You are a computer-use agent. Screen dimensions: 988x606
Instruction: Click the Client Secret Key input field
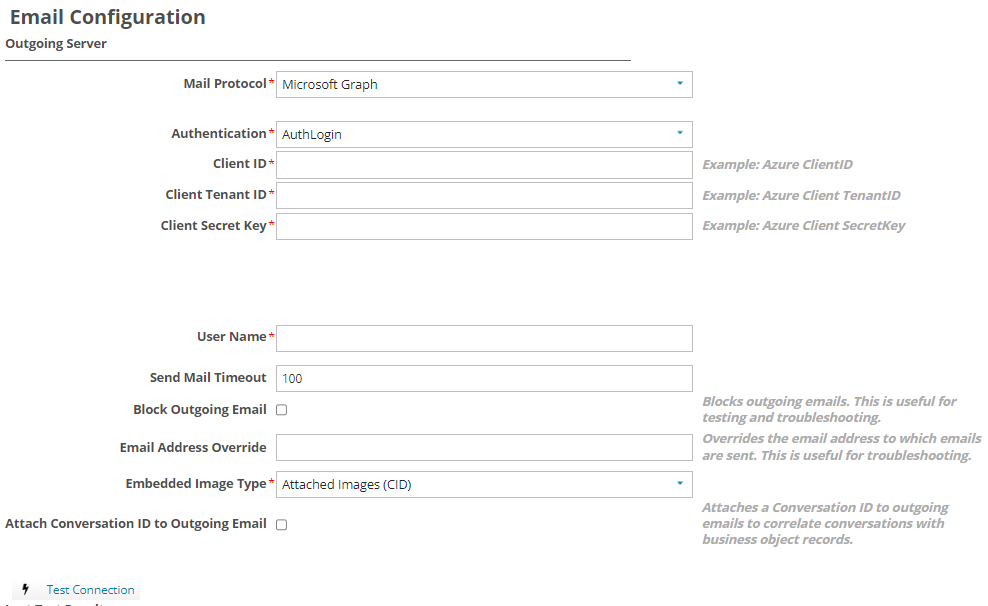(x=484, y=226)
